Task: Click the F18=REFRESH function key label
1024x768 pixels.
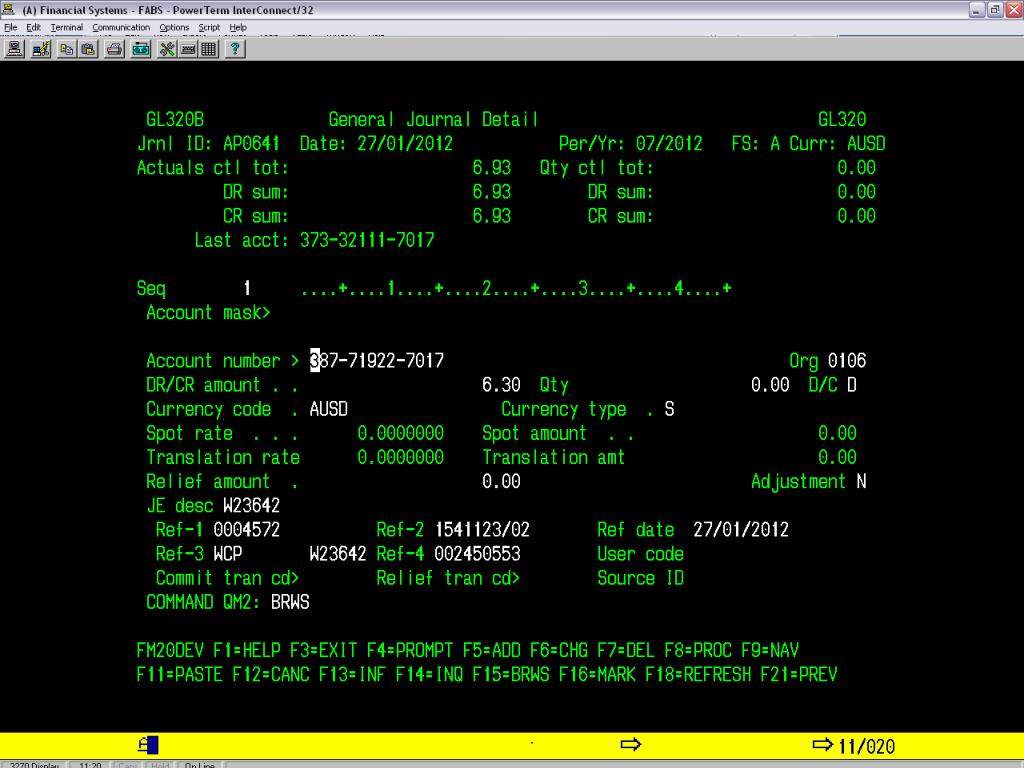Action: tap(698, 675)
